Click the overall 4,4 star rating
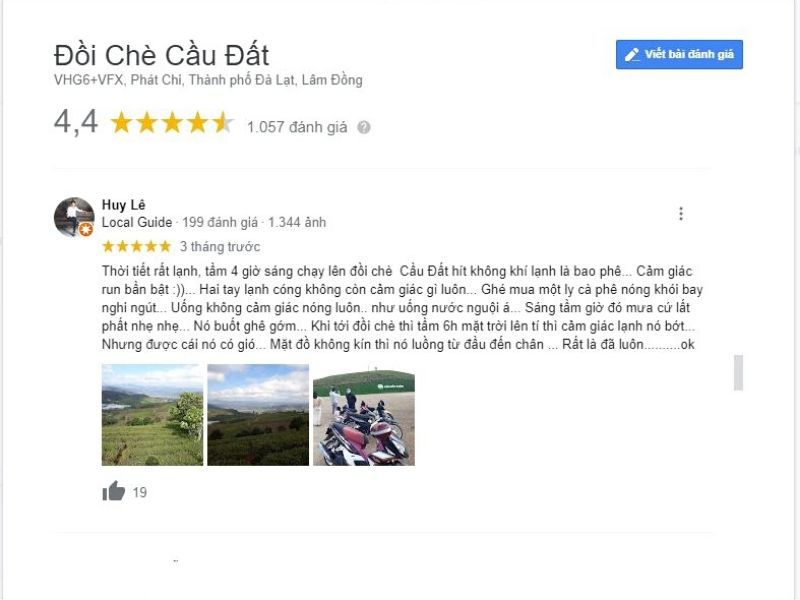800x600 pixels. [171, 123]
